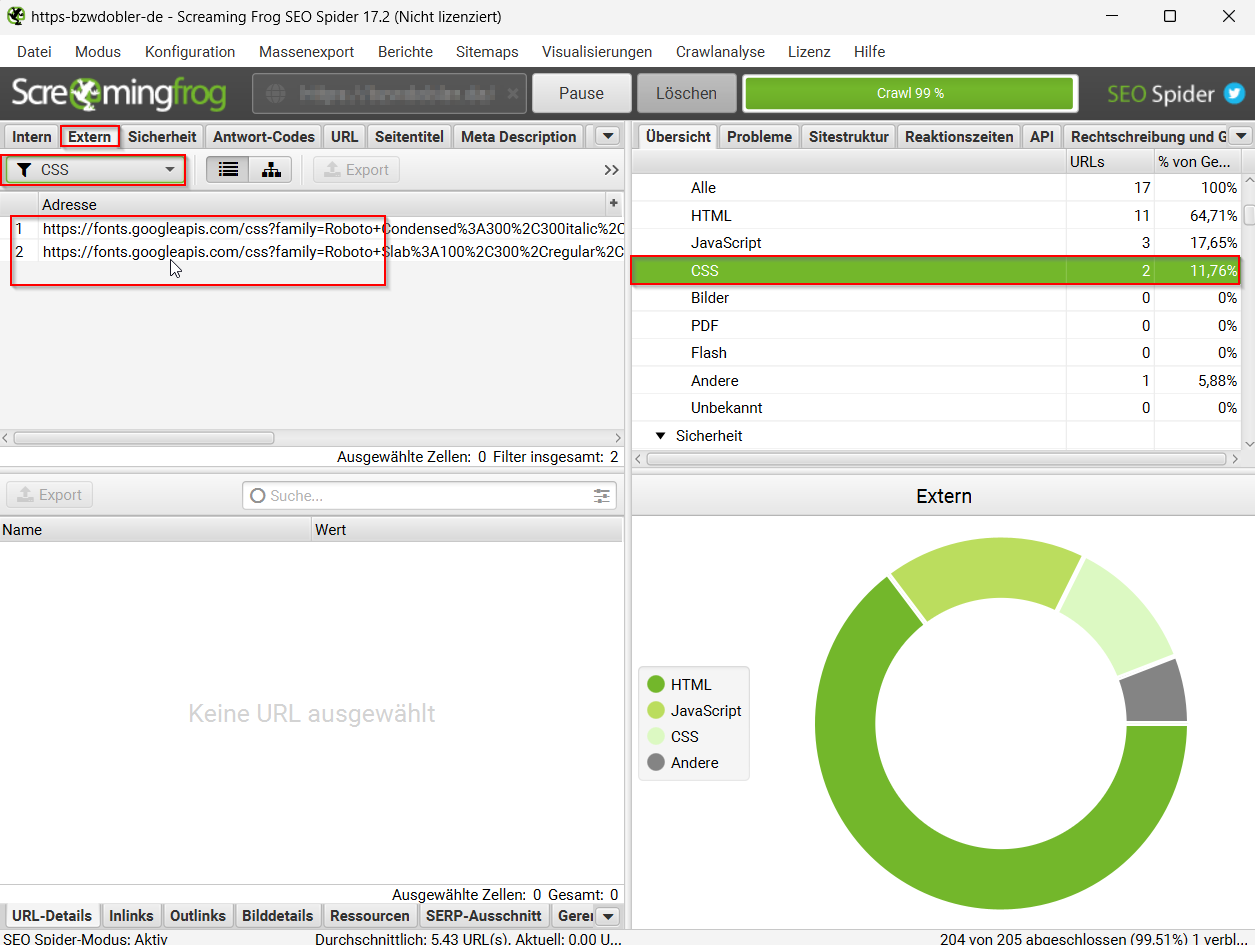Image resolution: width=1255 pixels, height=945 pixels.
Task: Select the Bilder row in overview
Action: 937,298
